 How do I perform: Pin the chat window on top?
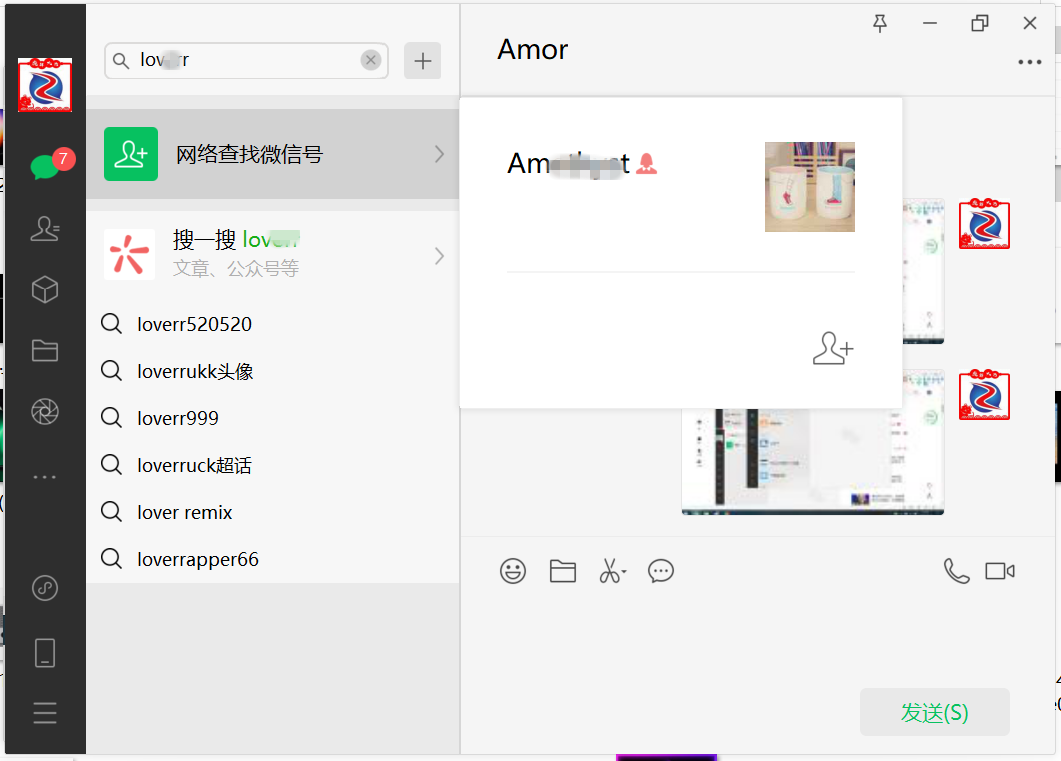[880, 24]
